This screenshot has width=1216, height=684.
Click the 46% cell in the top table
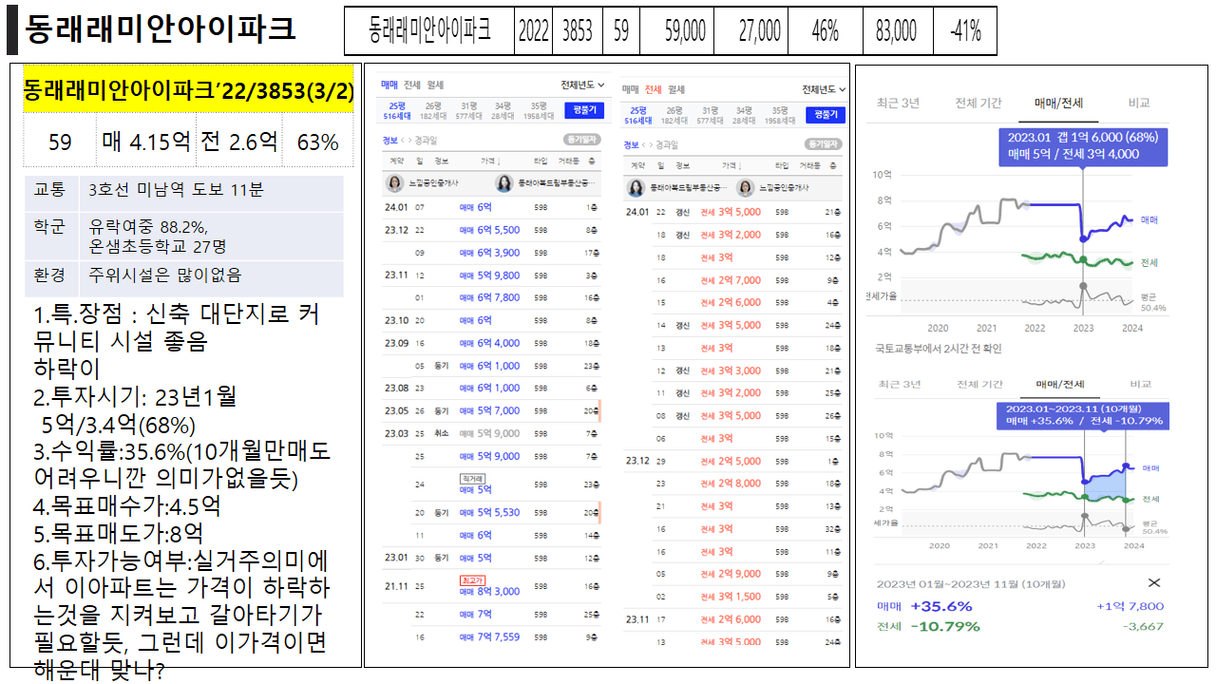click(825, 32)
